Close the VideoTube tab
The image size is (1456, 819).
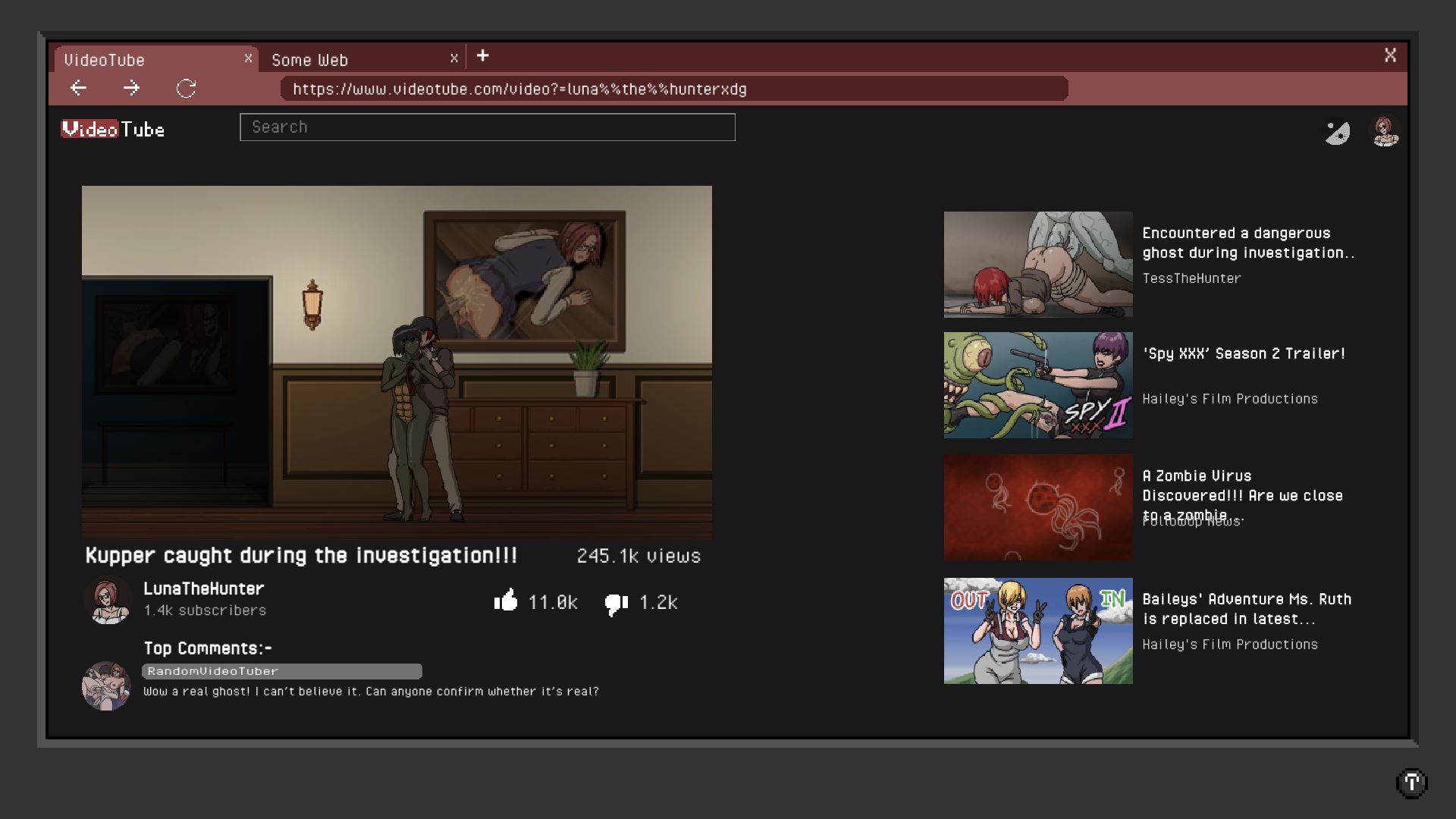pos(248,58)
